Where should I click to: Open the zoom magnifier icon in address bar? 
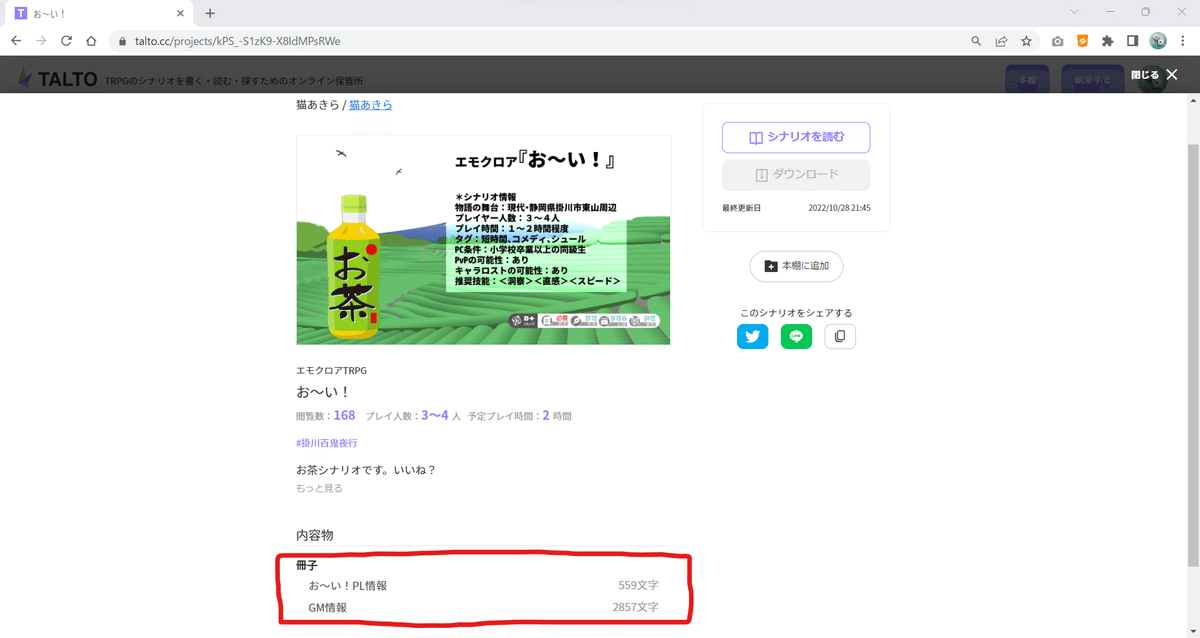[976, 41]
